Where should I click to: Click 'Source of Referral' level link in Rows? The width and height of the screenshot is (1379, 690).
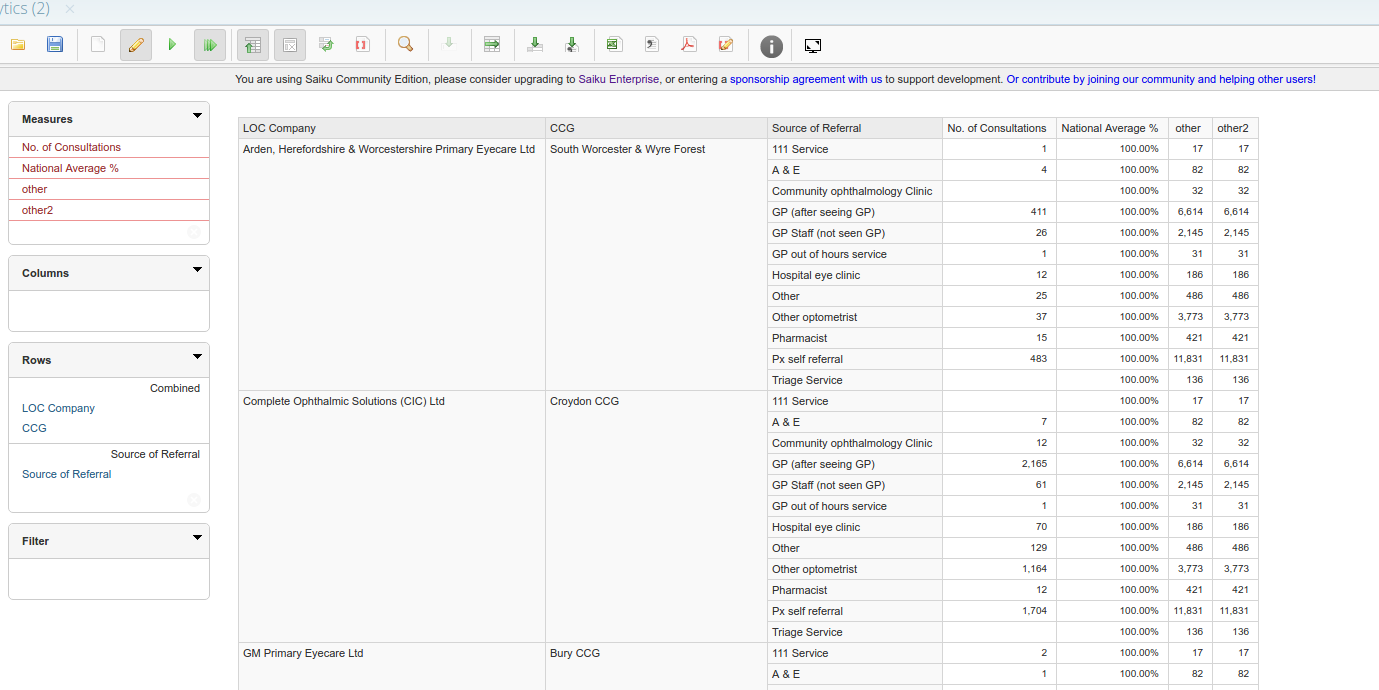pos(67,474)
